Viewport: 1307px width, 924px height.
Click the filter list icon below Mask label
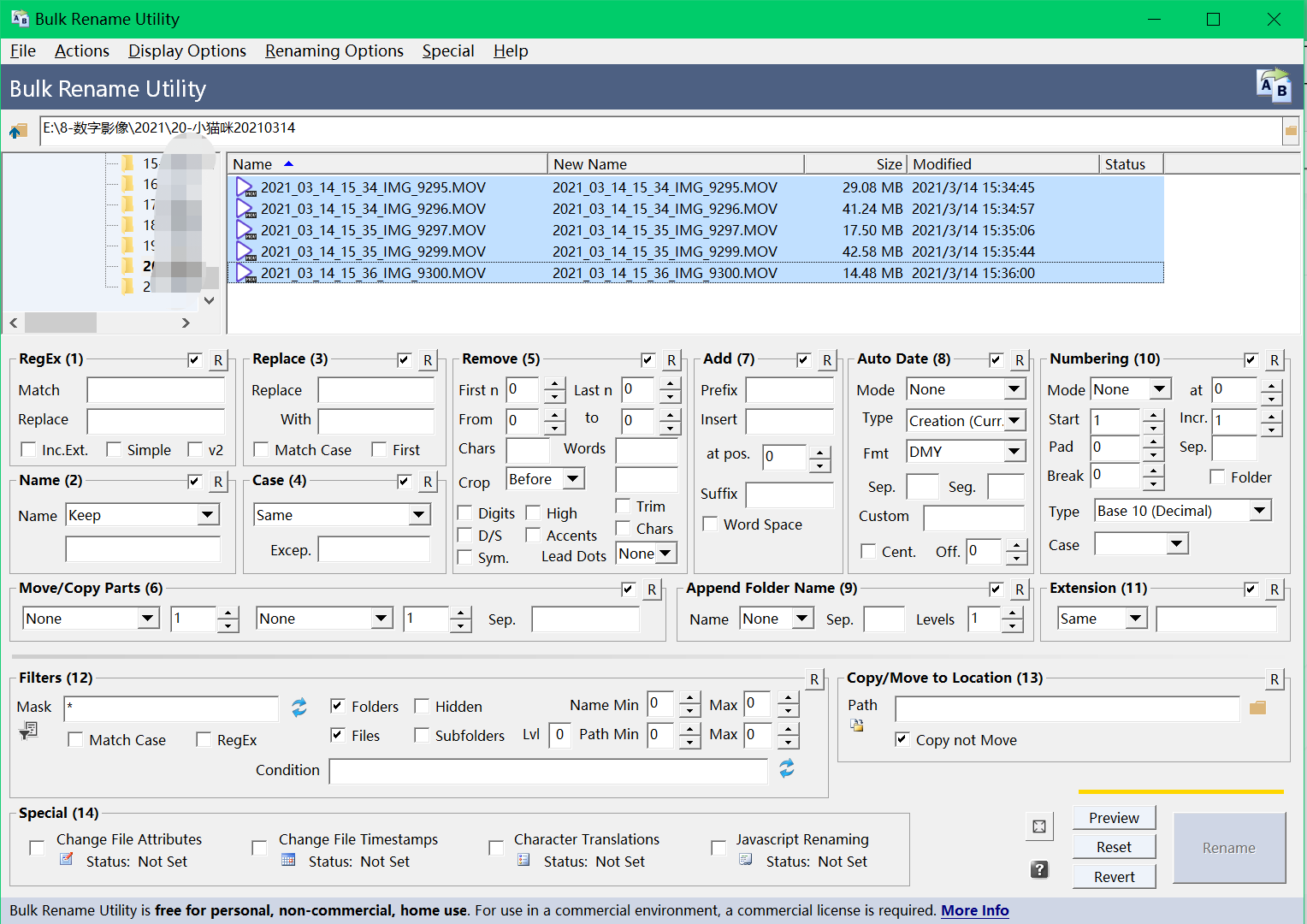coord(28,731)
